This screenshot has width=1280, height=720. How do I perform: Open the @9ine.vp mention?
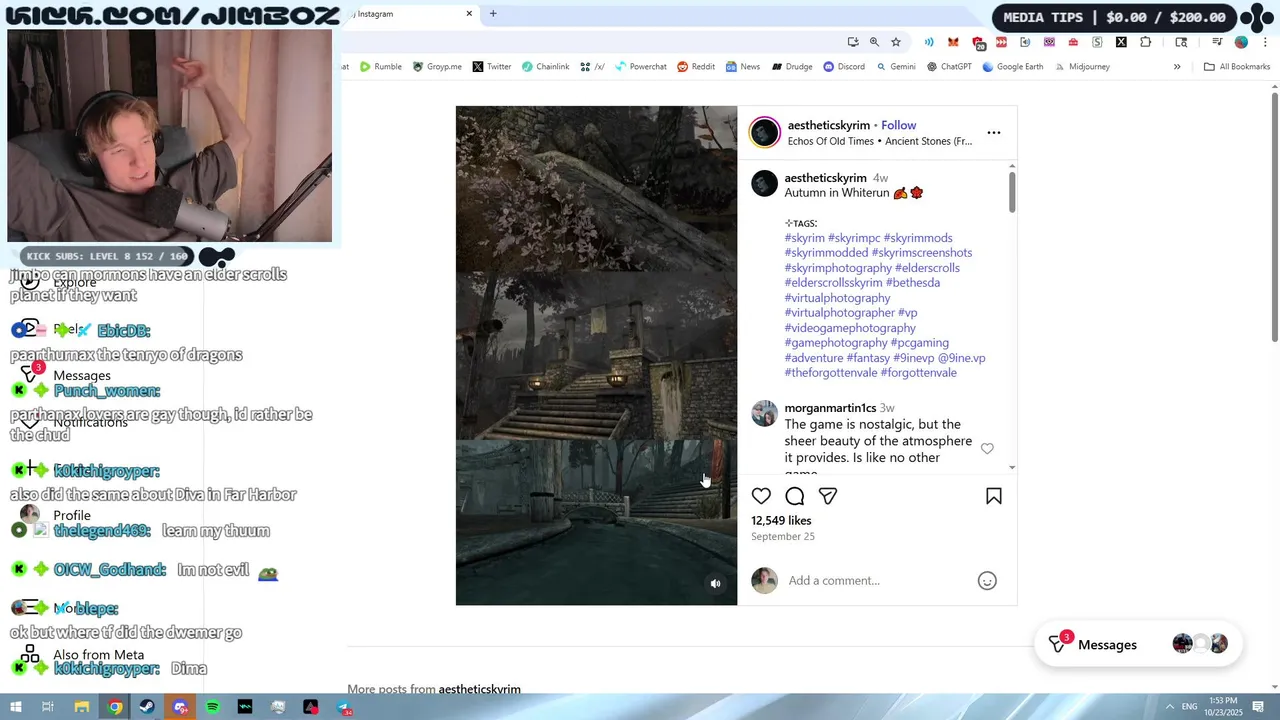pos(961,358)
